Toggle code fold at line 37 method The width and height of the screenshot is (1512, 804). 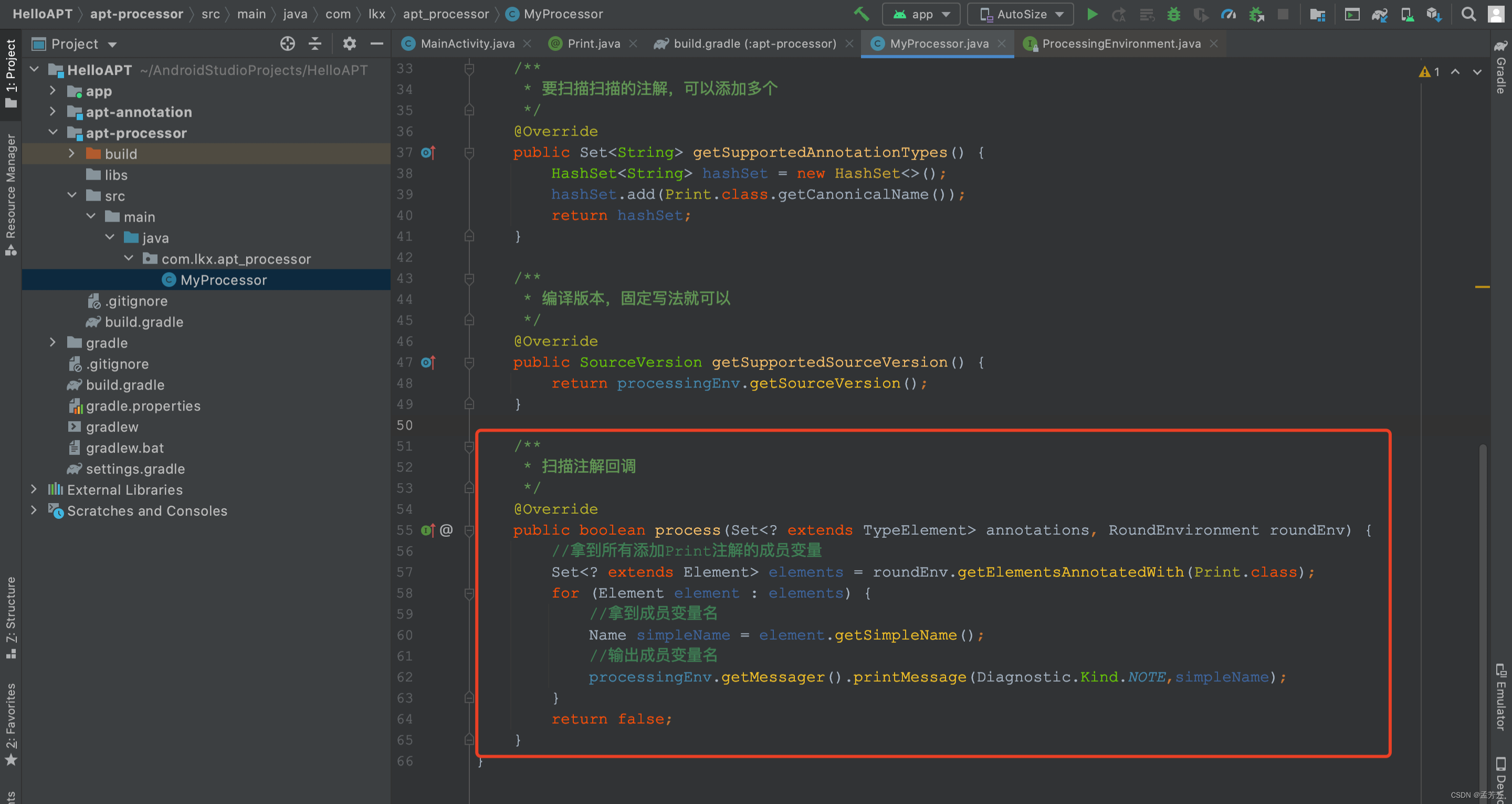(x=469, y=153)
